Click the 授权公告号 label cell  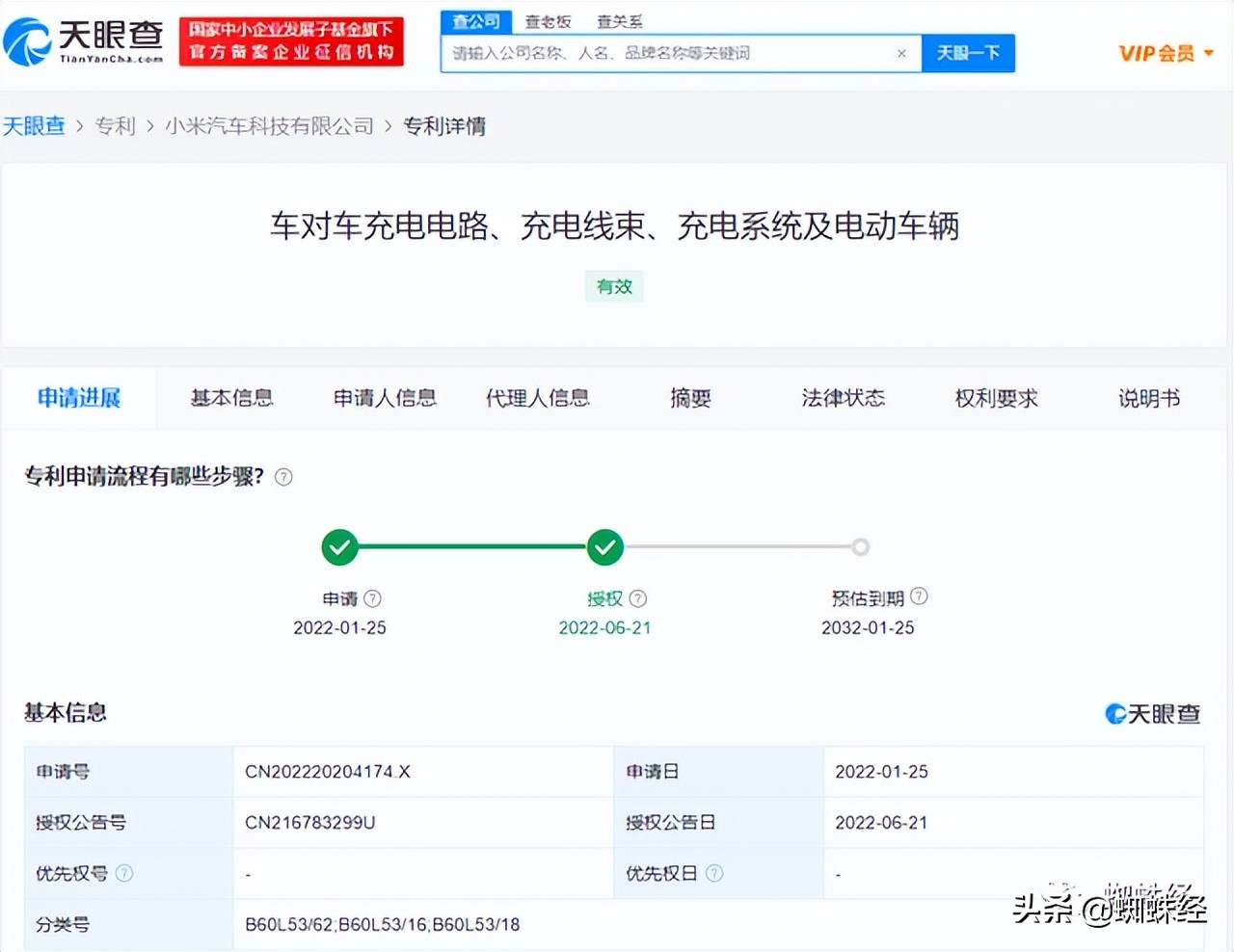point(128,823)
